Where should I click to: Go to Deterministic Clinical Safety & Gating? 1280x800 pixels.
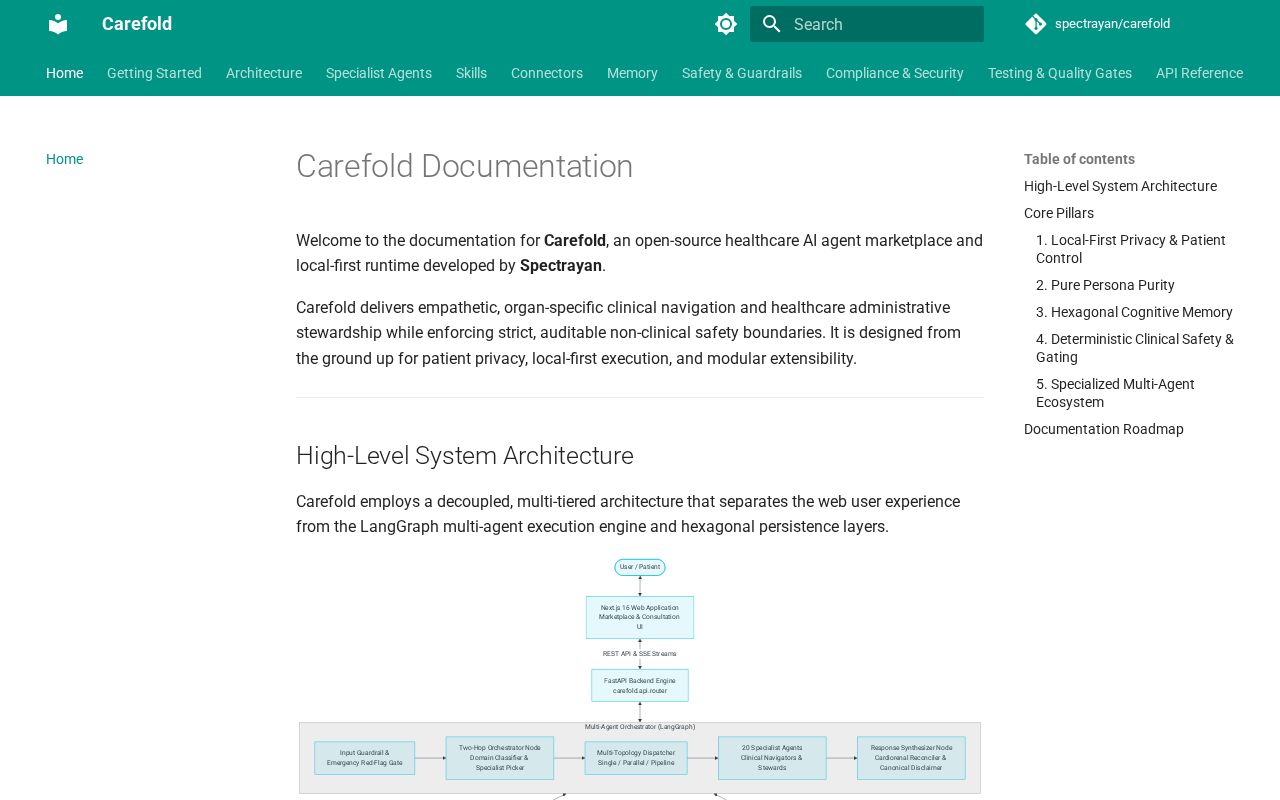pos(1135,348)
